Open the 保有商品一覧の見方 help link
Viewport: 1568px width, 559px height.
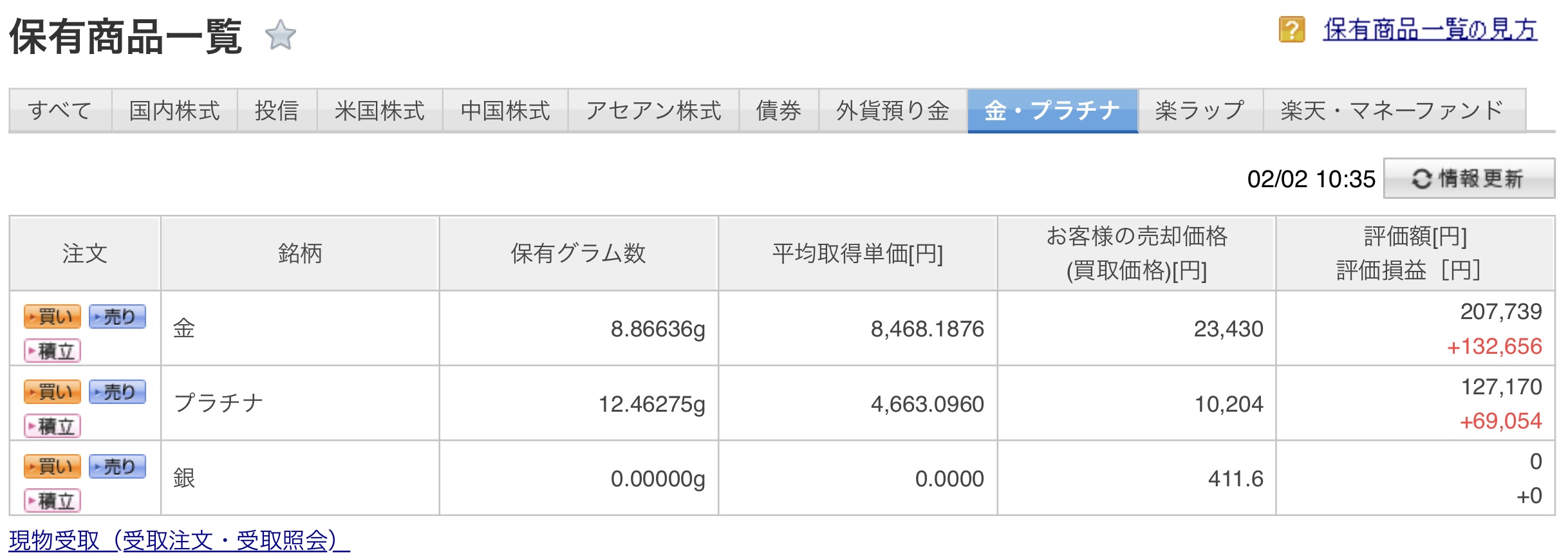pyautogui.click(x=1430, y=30)
